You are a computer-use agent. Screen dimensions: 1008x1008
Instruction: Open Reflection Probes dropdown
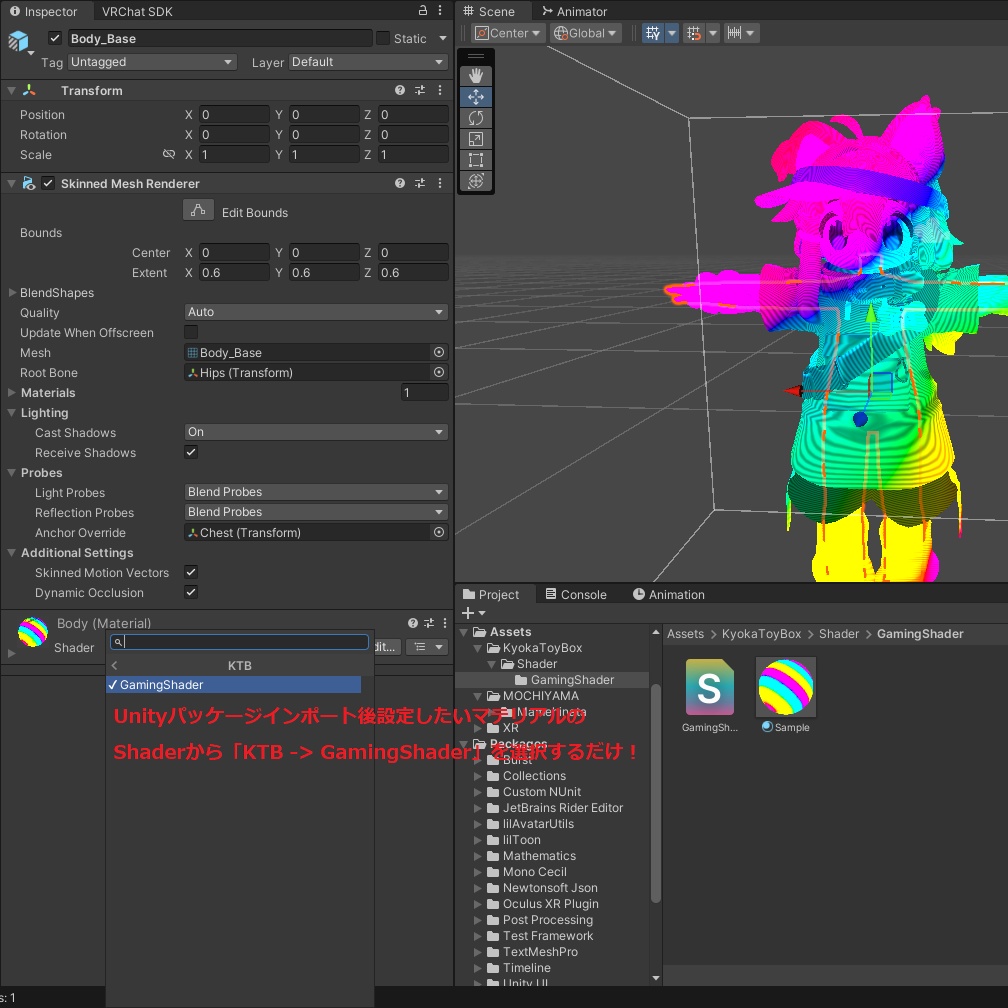point(316,512)
